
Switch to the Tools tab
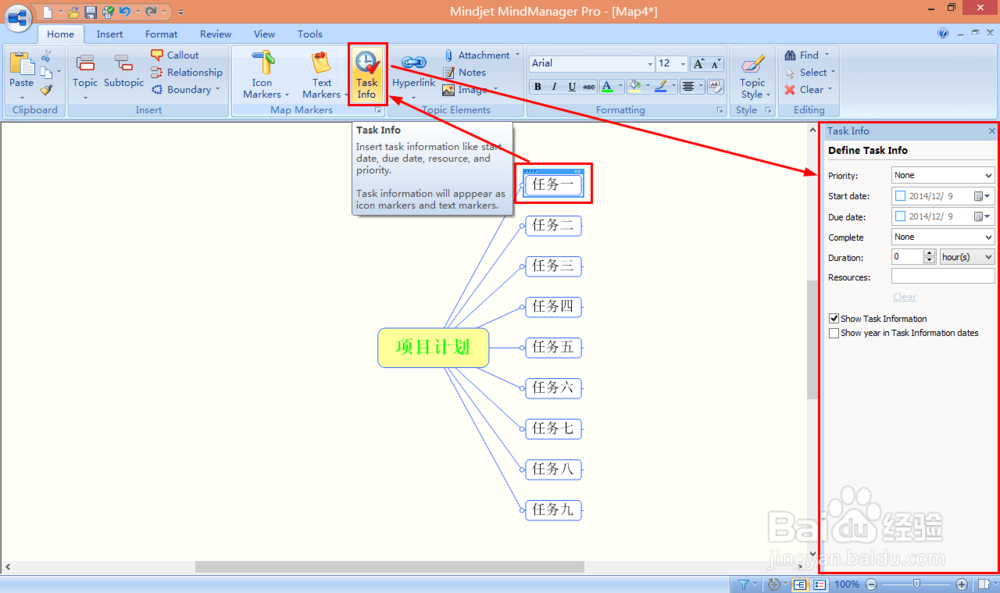tap(310, 34)
